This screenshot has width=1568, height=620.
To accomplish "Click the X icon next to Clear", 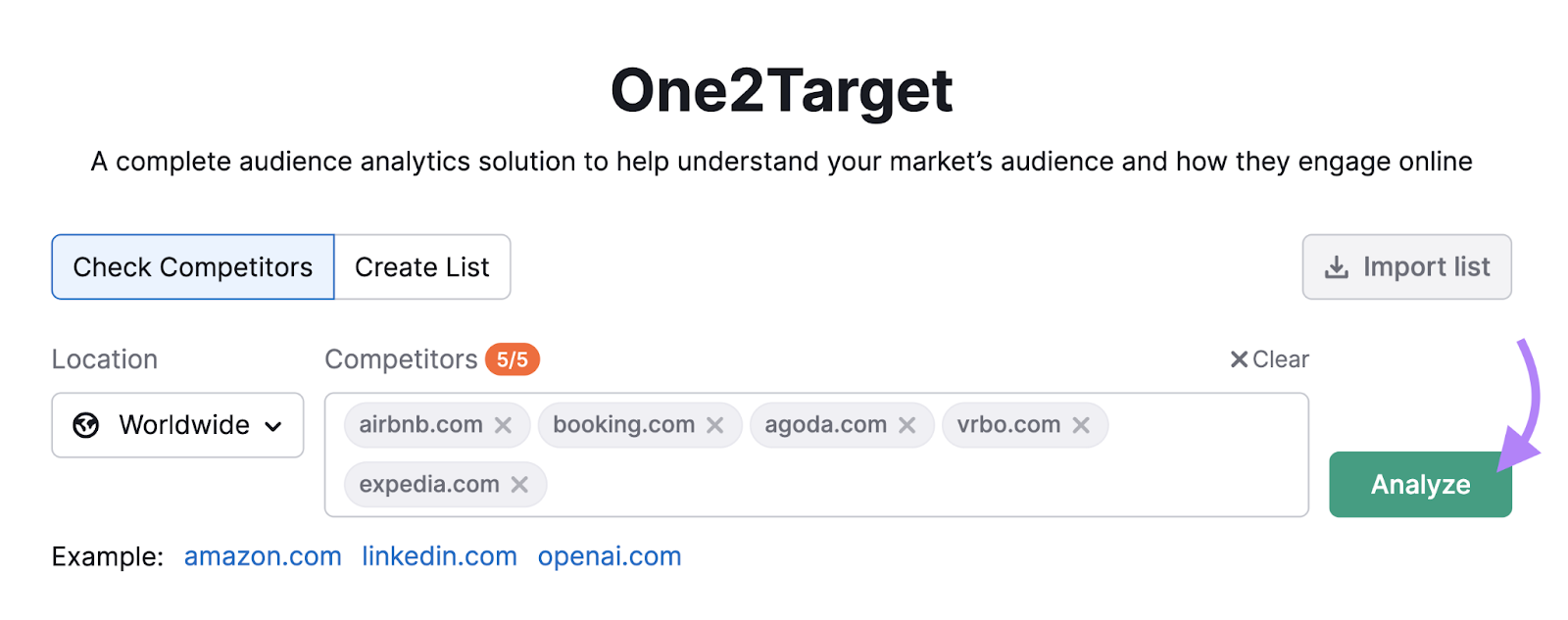I will (1239, 359).
